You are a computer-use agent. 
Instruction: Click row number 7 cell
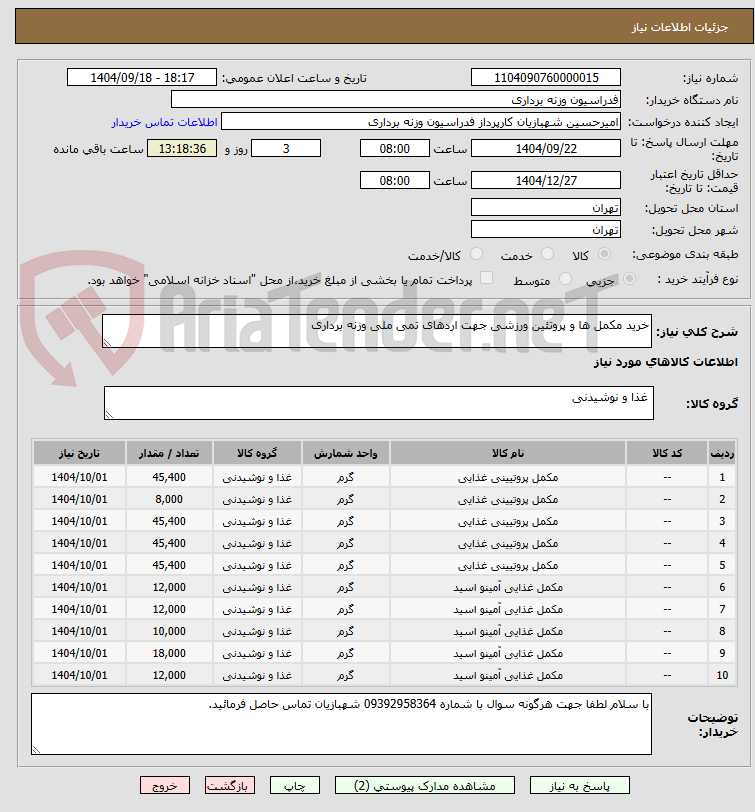722,609
